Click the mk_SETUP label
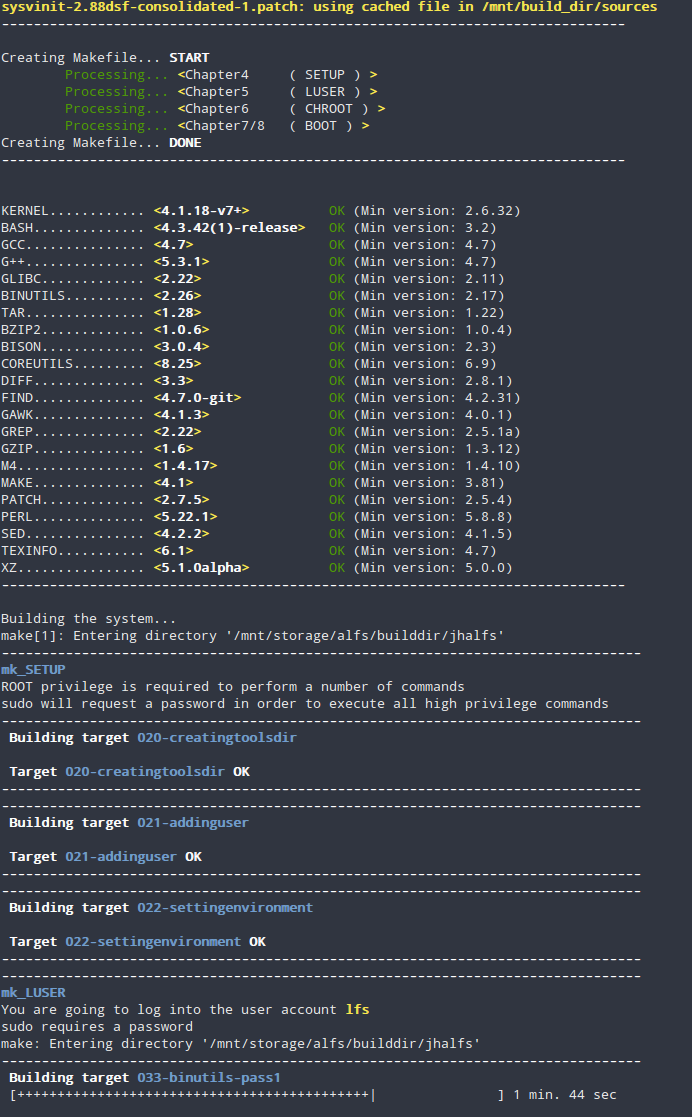692x1117 pixels. 33,670
